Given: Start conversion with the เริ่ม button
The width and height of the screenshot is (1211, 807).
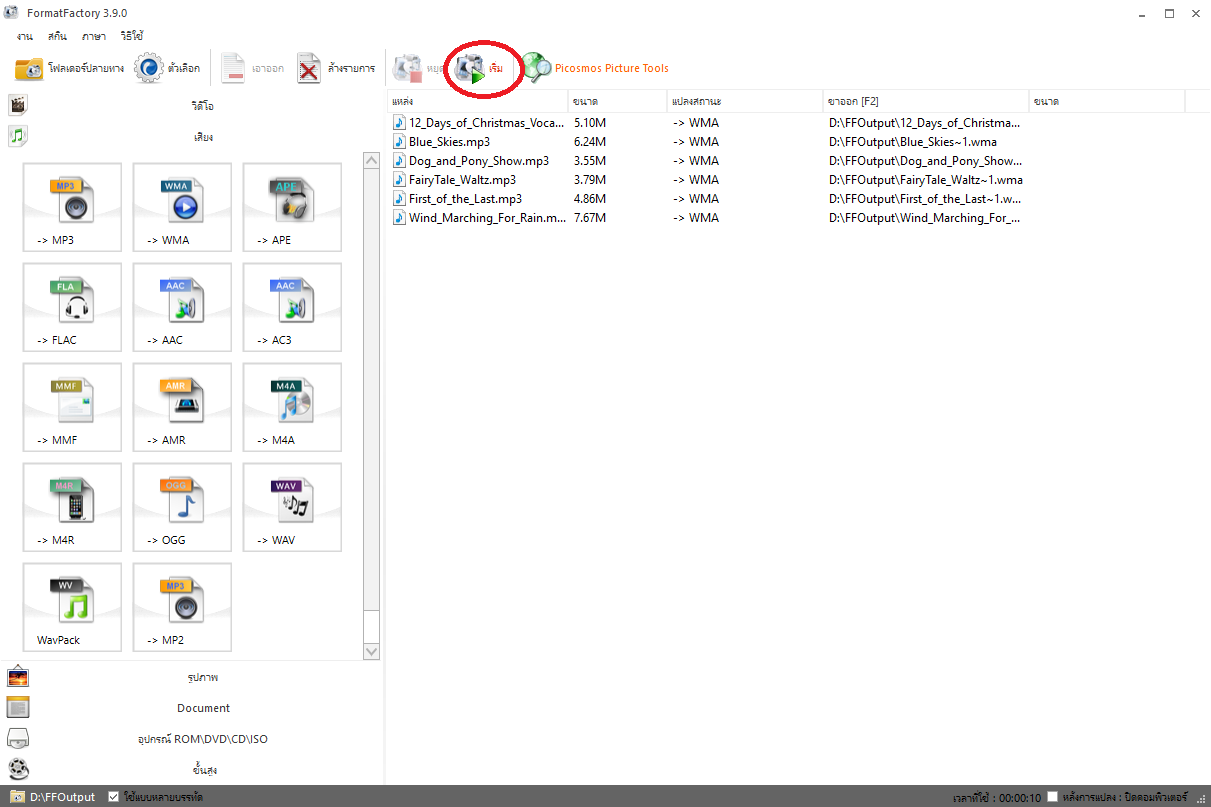Looking at the screenshot, I should click(x=478, y=68).
